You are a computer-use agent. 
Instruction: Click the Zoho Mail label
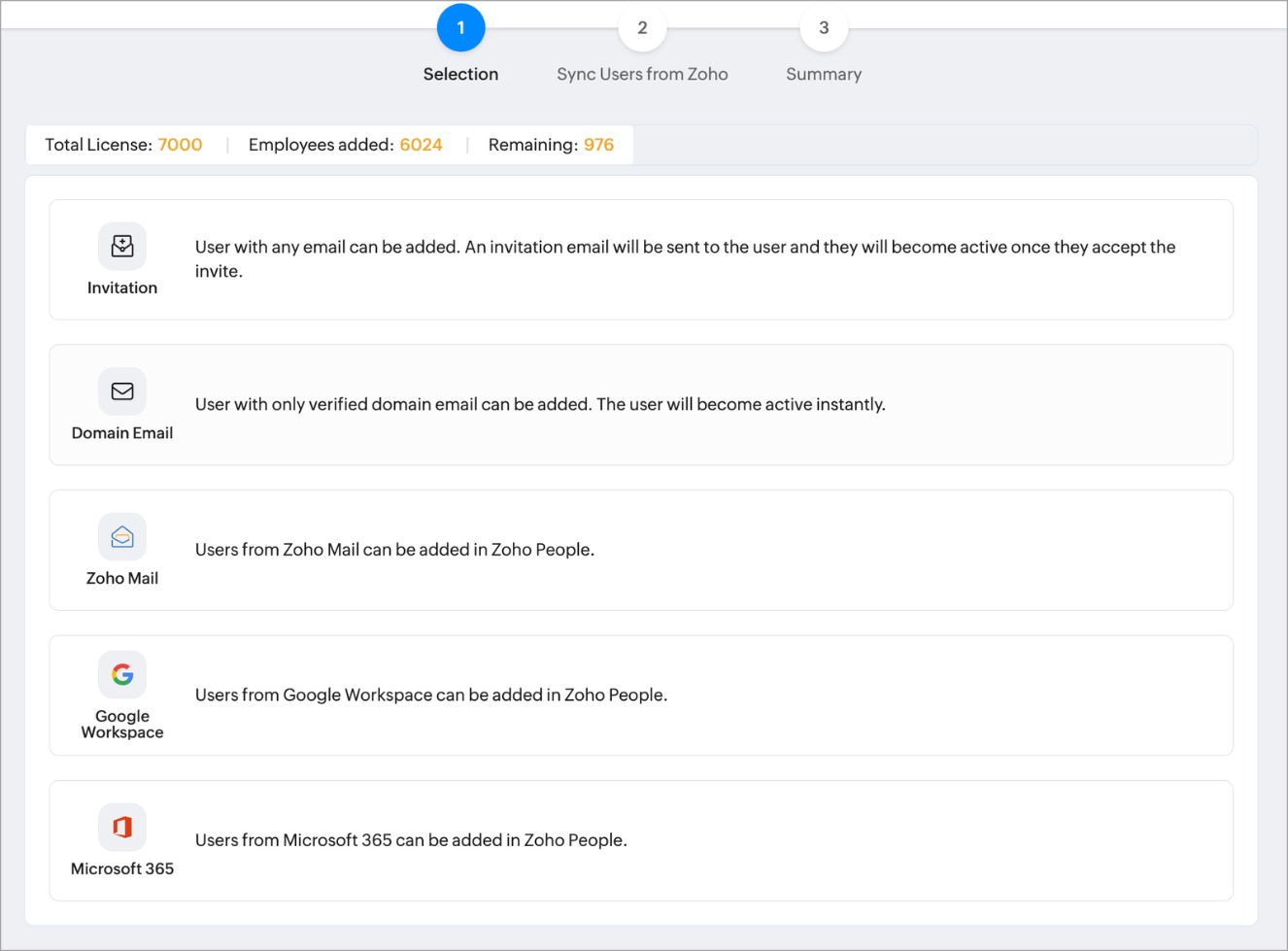point(122,578)
